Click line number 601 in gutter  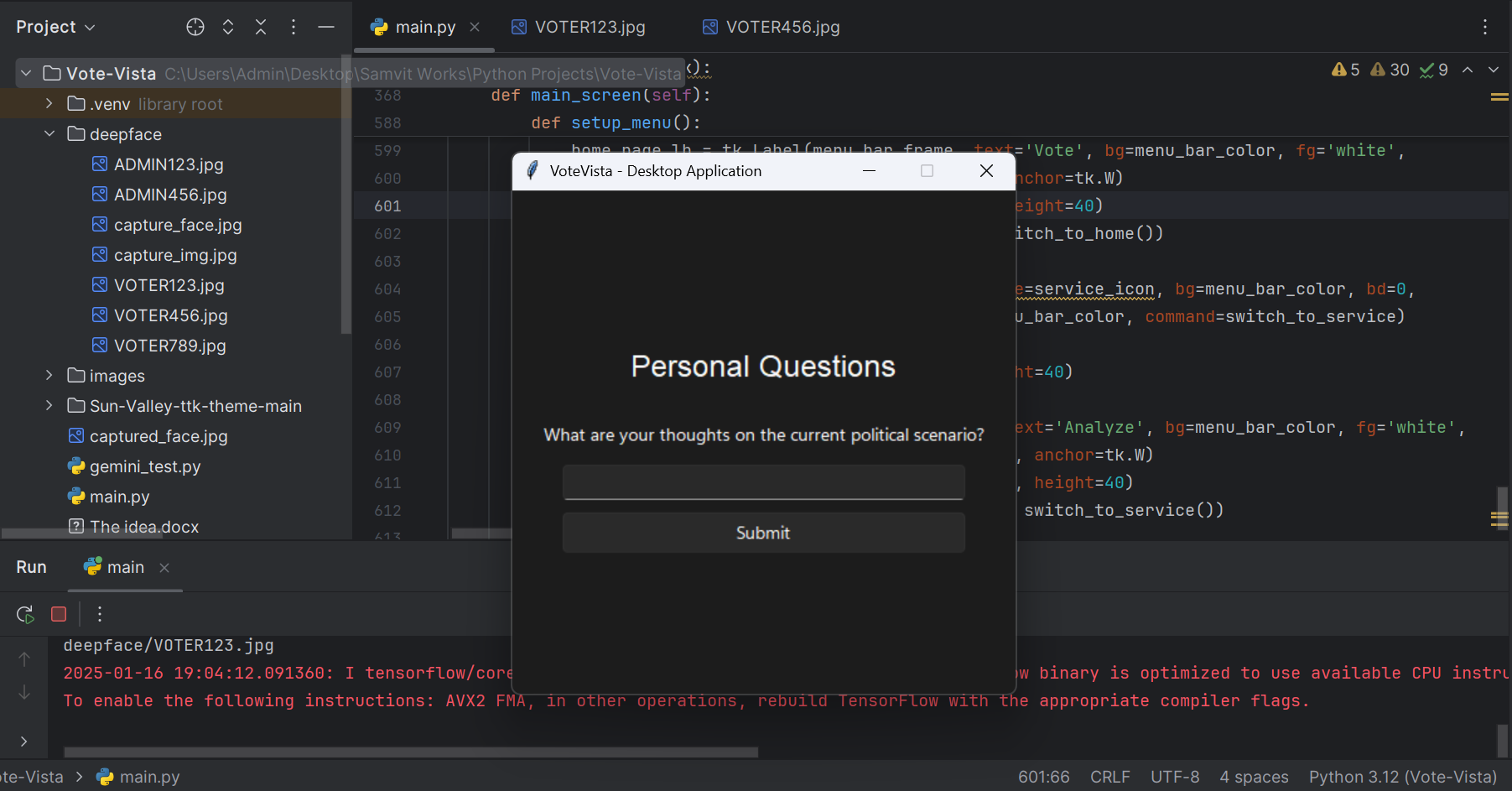tap(387, 206)
